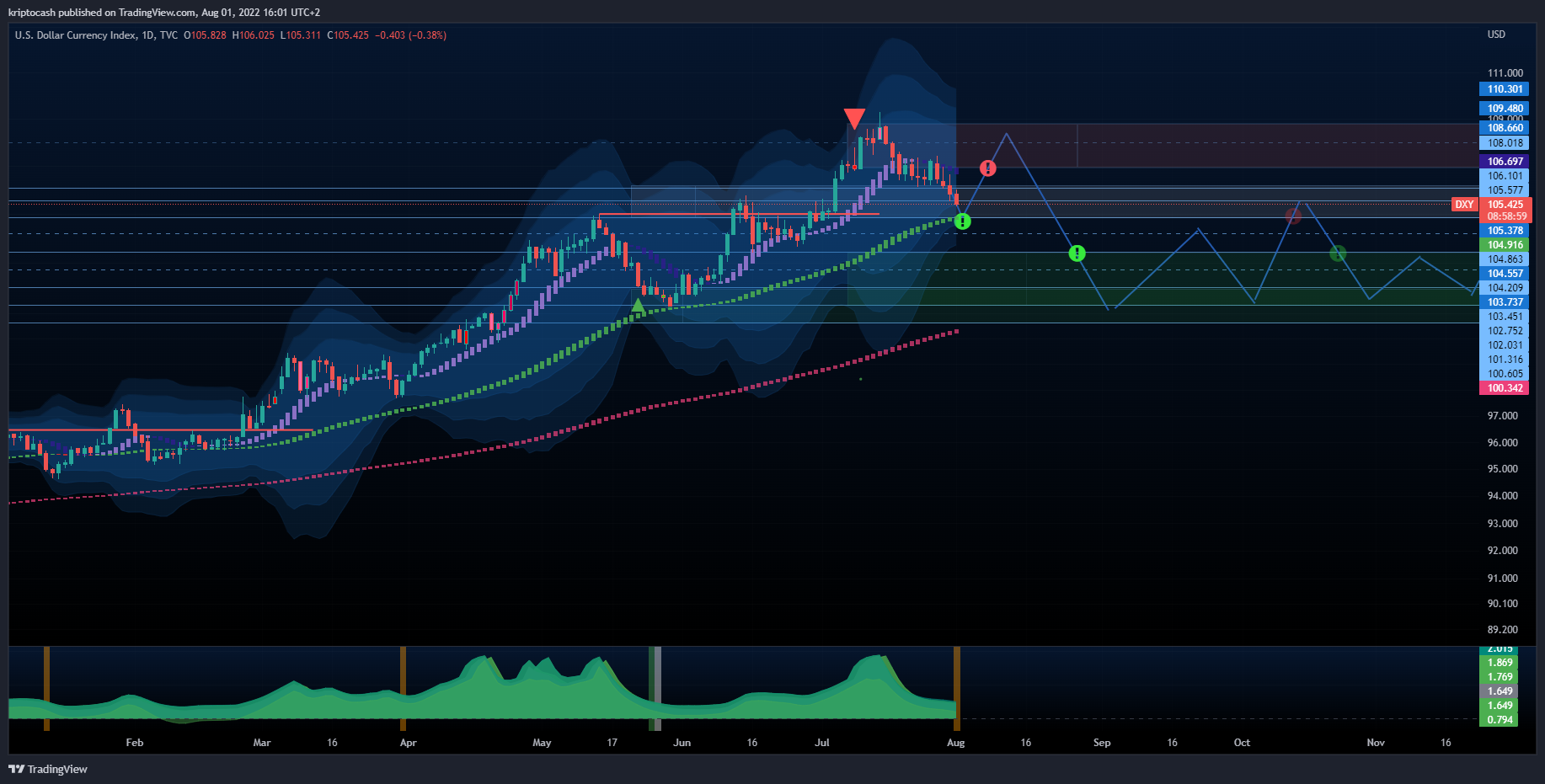The height and width of the screenshot is (784, 1545).
Task: Click the Nov label on time axis
Action: [x=1376, y=743]
